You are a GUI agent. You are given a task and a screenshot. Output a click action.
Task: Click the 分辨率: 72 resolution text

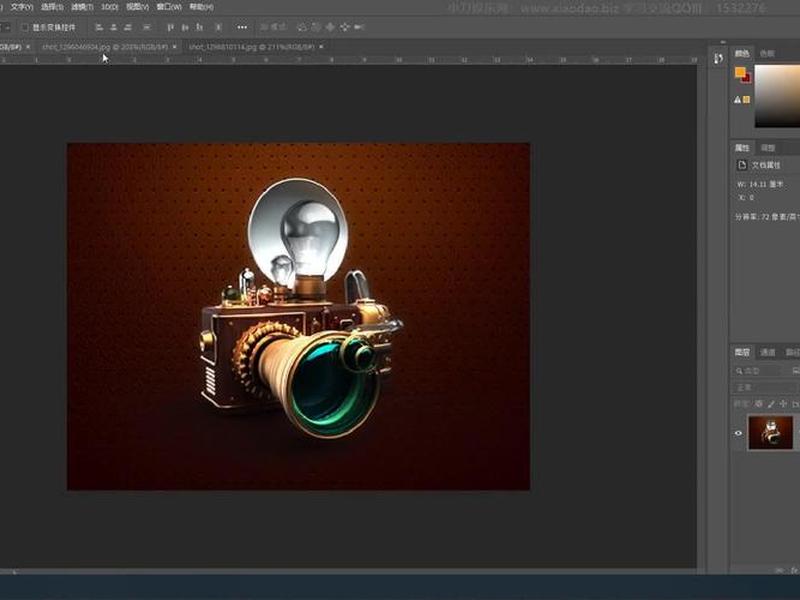pyautogui.click(x=767, y=217)
